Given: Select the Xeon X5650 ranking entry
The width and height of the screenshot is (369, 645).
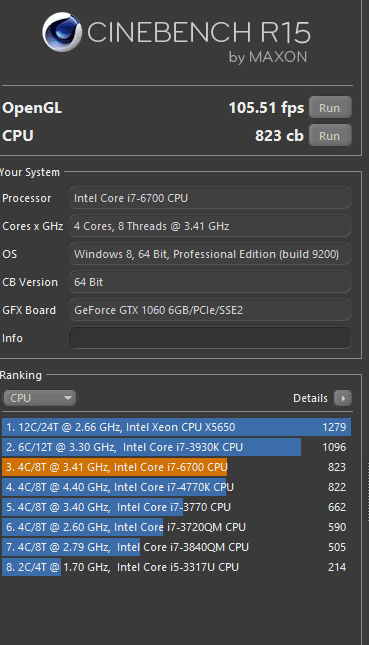Looking at the screenshot, I should (x=176, y=427).
